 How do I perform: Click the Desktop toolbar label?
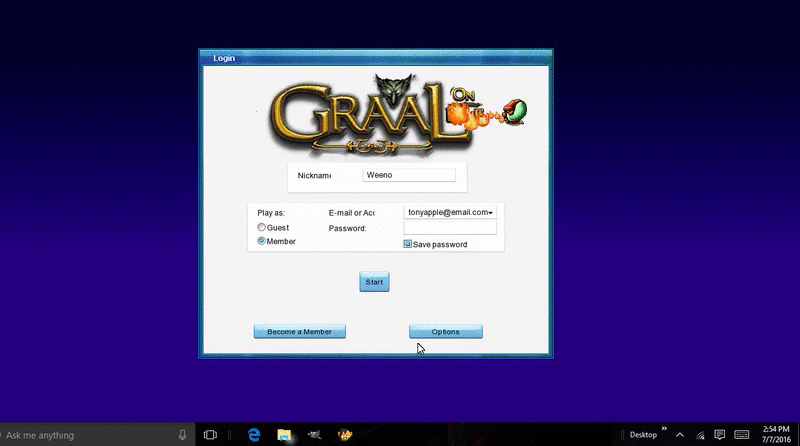643,435
